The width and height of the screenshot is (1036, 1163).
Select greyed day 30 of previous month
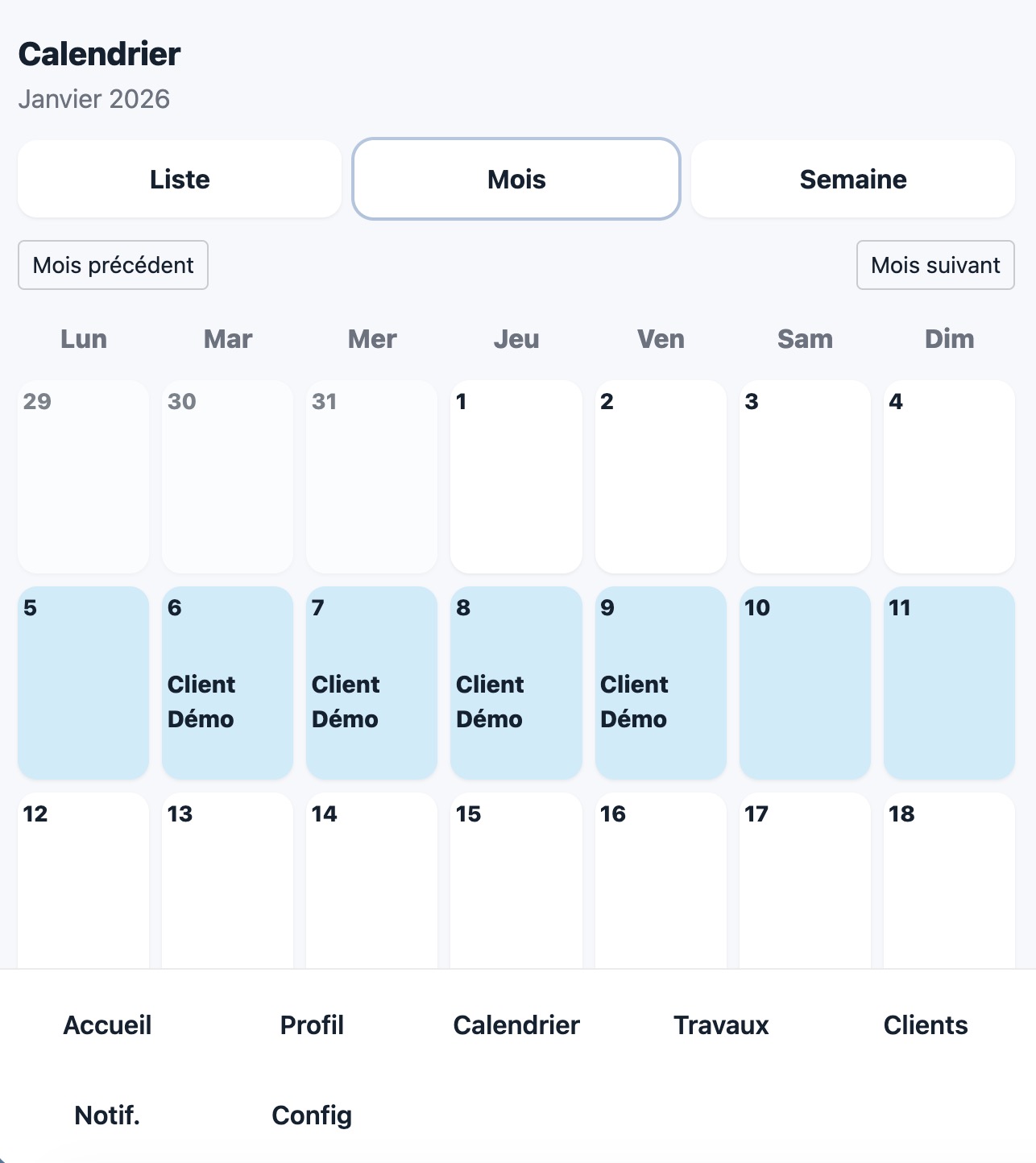click(x=227, y=477)
